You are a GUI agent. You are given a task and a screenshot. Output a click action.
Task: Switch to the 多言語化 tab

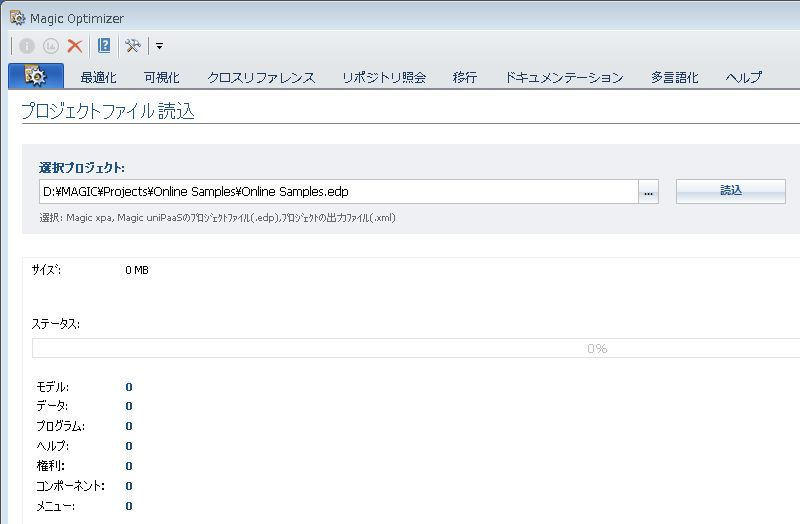pos(675,77)
